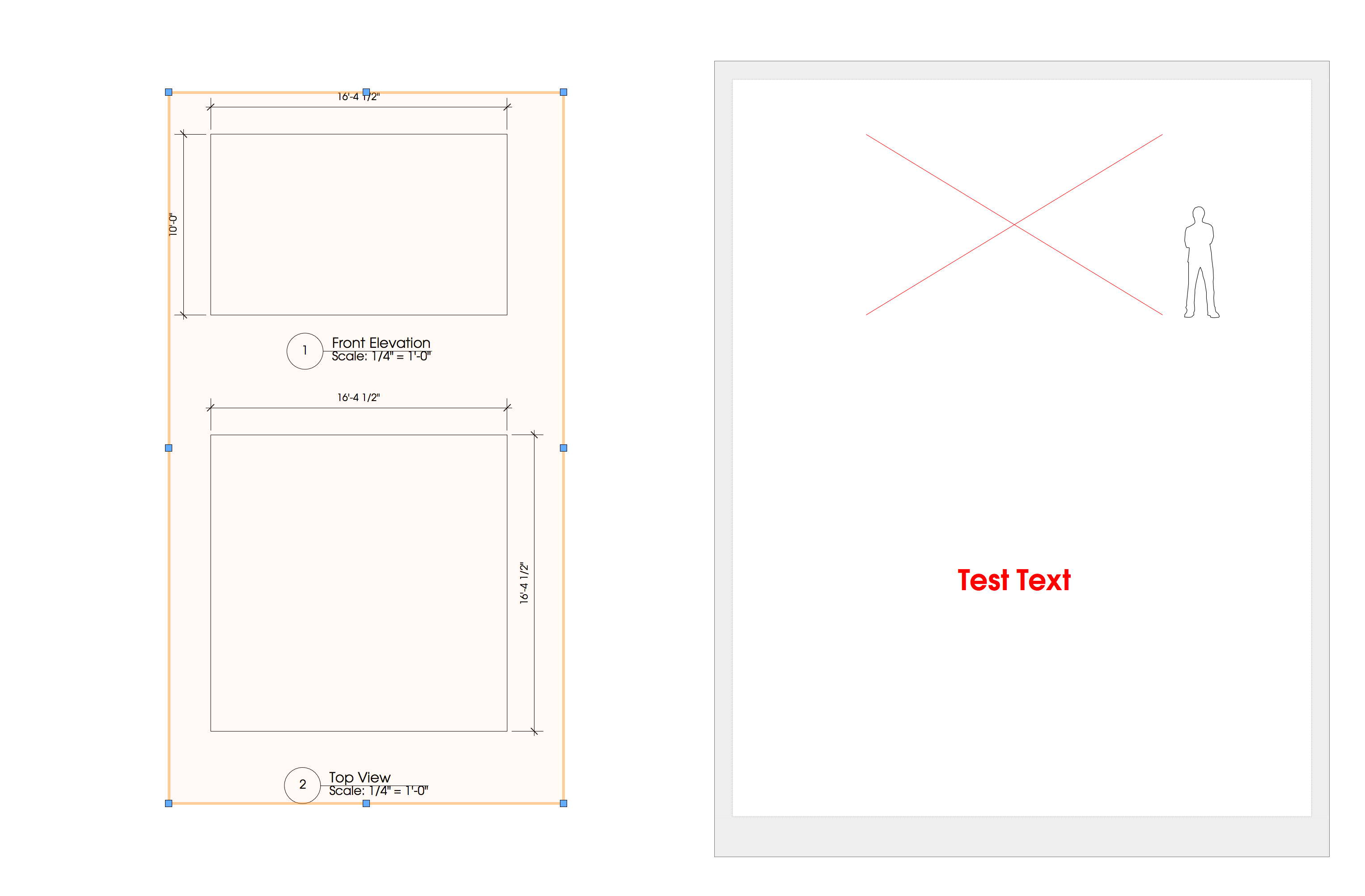Click the scale text under Top View

click(378, 791)
